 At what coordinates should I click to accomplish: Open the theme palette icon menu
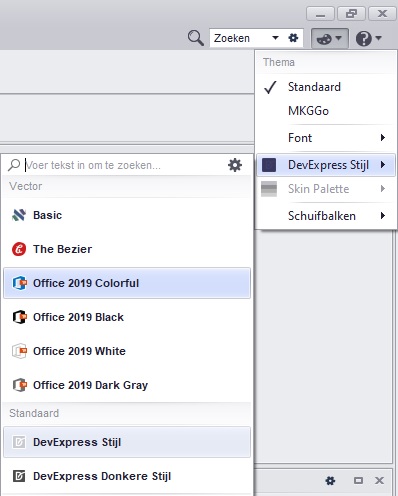(x=330, y=39)
